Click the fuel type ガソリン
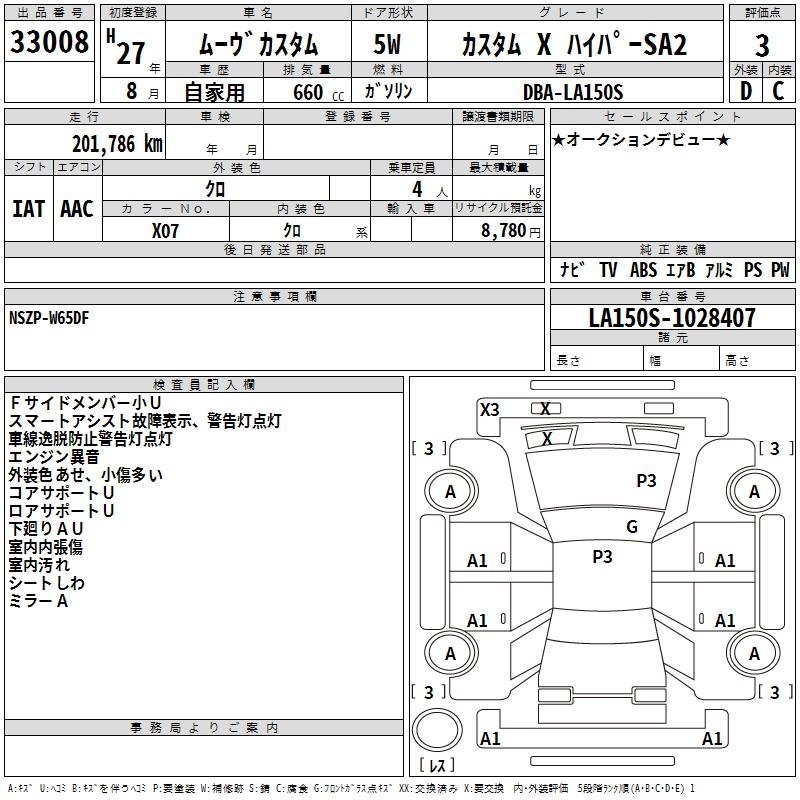This screenshot has height=800, width=800. click(388, 91)
